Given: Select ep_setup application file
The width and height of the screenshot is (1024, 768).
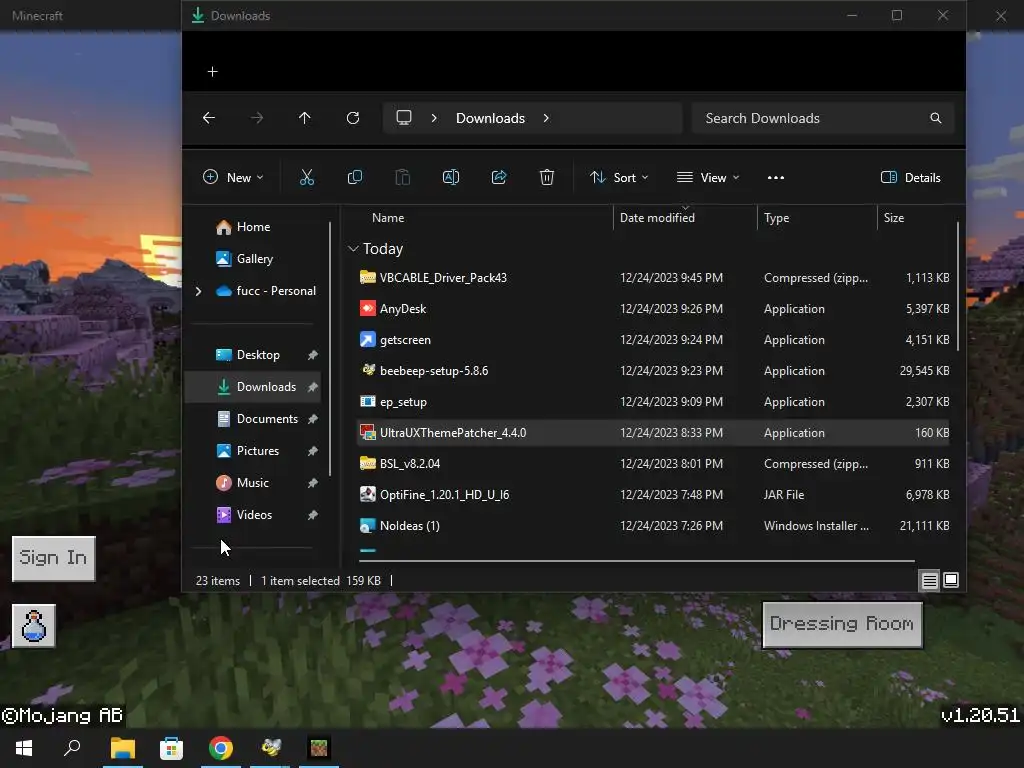Looking at the screenshot, I should click(653, 402).
